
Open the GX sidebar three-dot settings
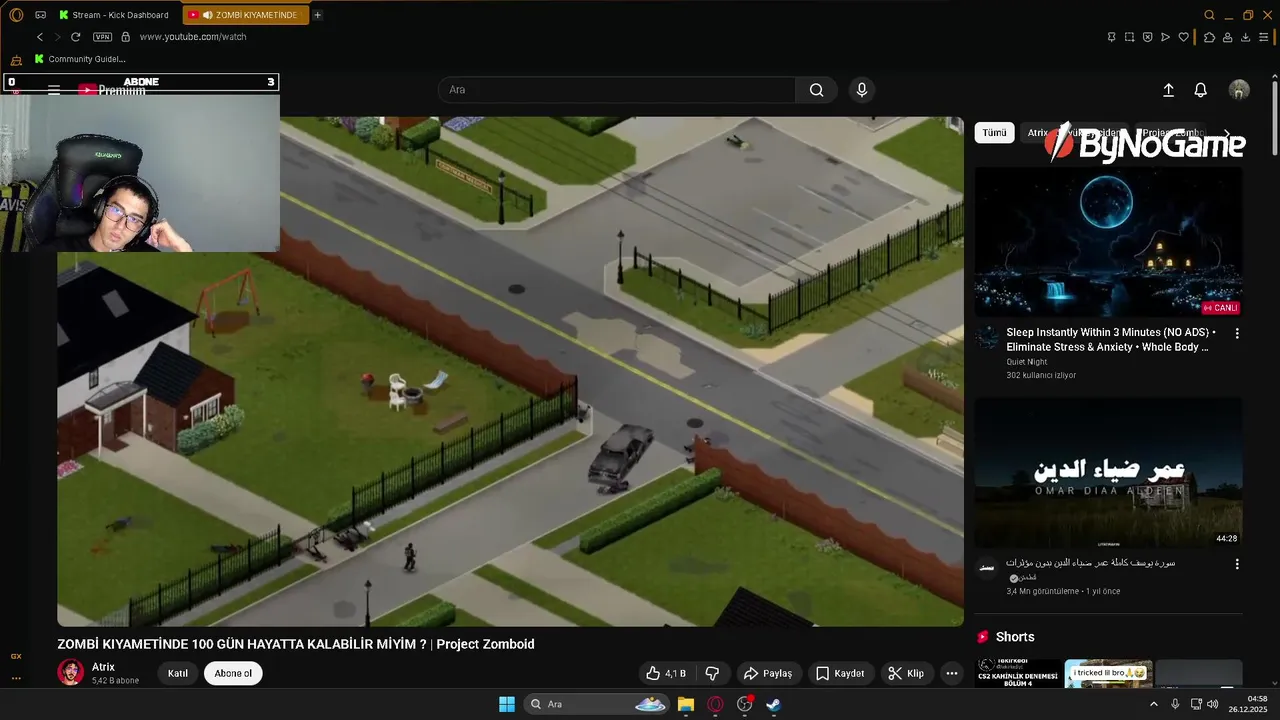16,678
